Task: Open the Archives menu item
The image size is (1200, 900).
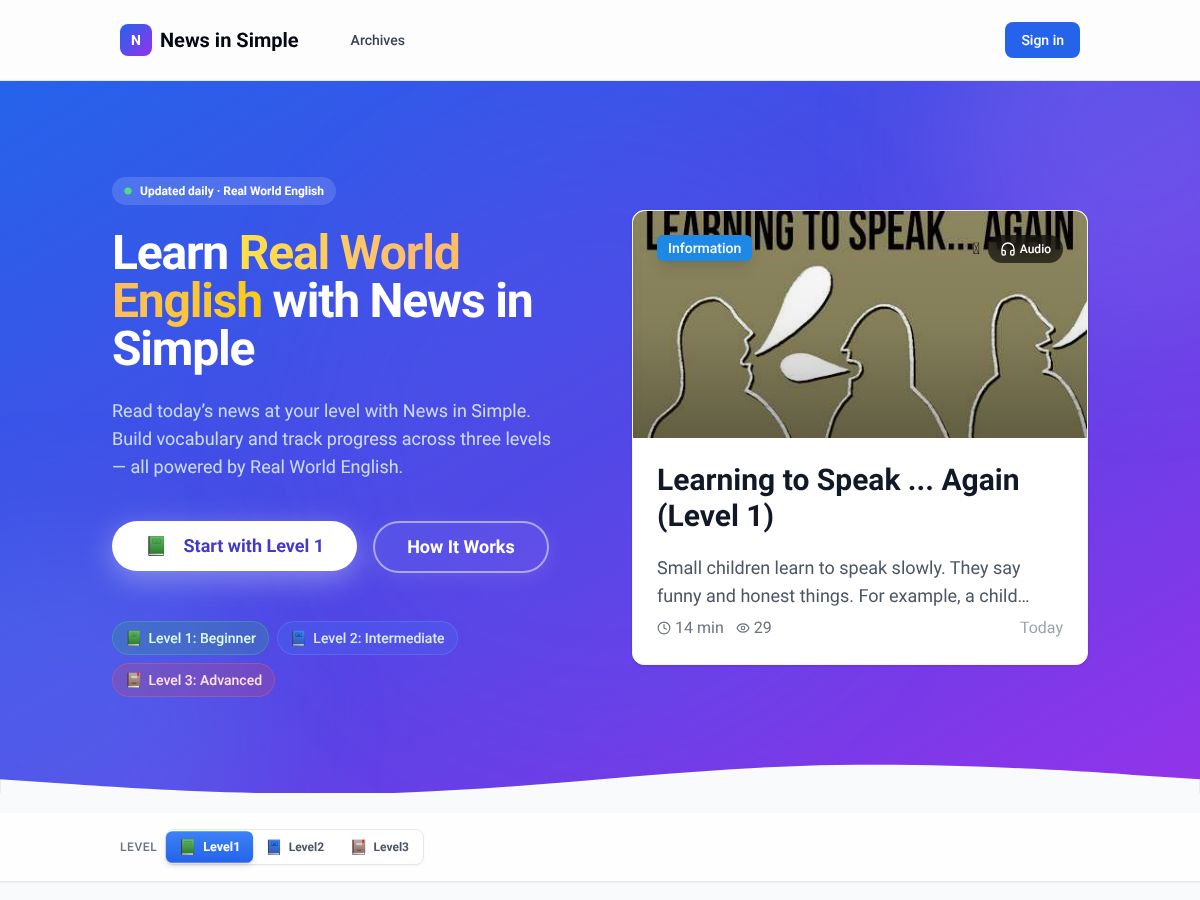Action: click(x=378, y=40)
